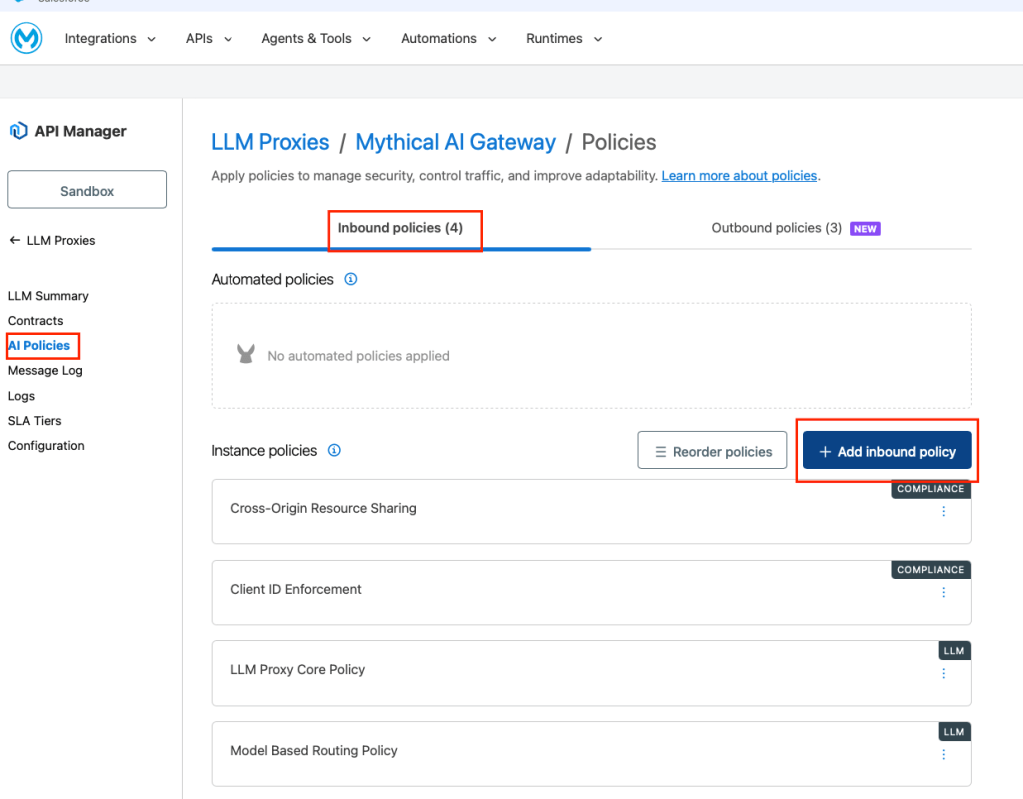Click the Add inbound policy button
Viewport: 1023px width, 799px height.
(887, 452)
